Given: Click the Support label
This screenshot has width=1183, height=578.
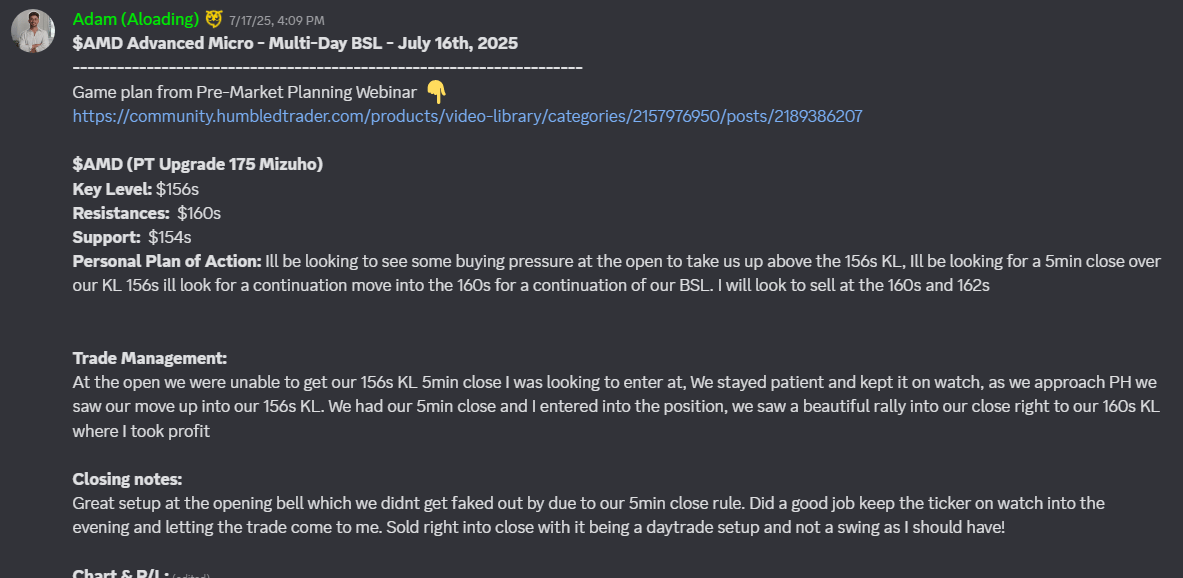Looking at the screenshot, I should (x=106, y=238).
